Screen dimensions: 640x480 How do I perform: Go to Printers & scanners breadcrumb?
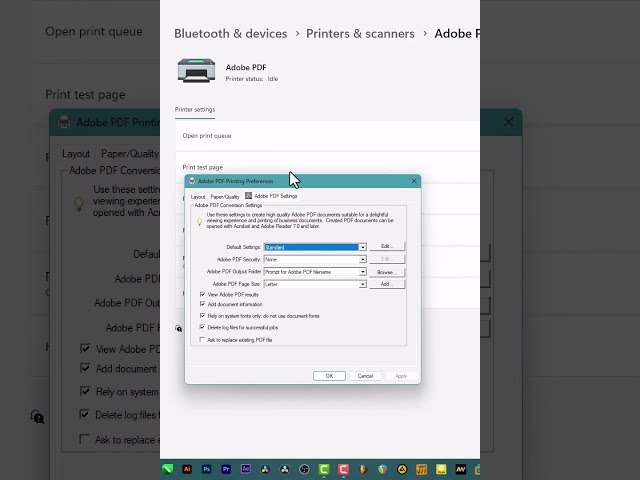360,33
